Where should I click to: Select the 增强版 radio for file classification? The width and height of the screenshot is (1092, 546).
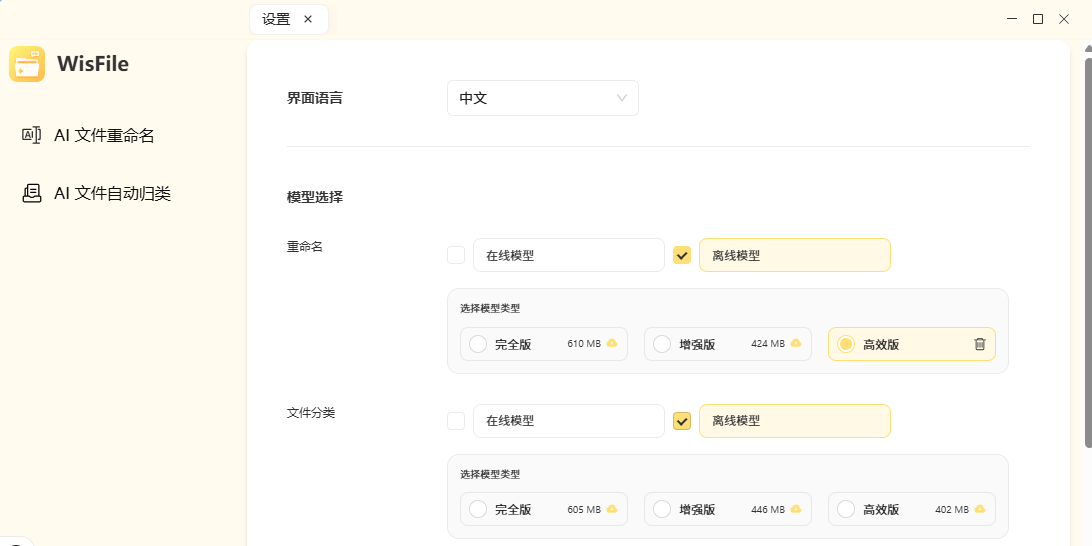pos(662,509)
